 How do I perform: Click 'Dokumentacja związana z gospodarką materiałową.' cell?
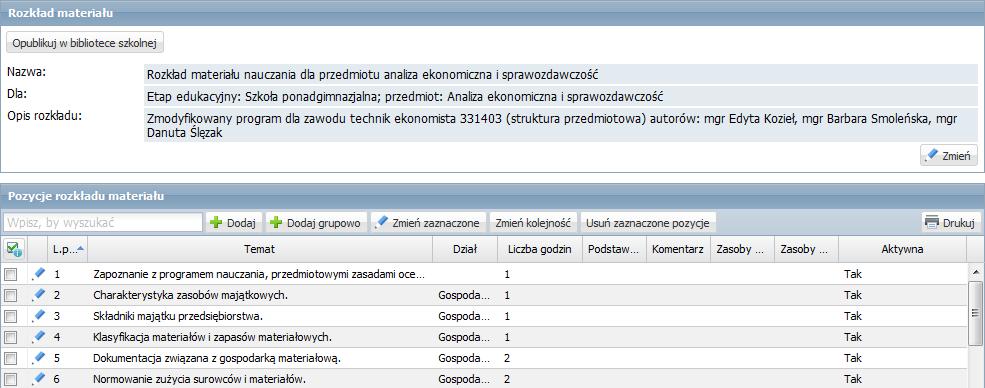(217, 358)
